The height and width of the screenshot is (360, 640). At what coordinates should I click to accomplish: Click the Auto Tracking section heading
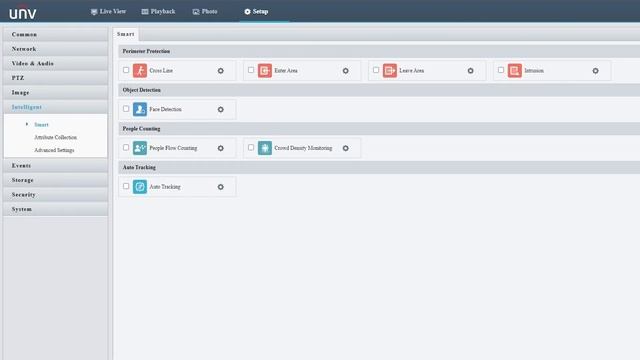point(139,168)
